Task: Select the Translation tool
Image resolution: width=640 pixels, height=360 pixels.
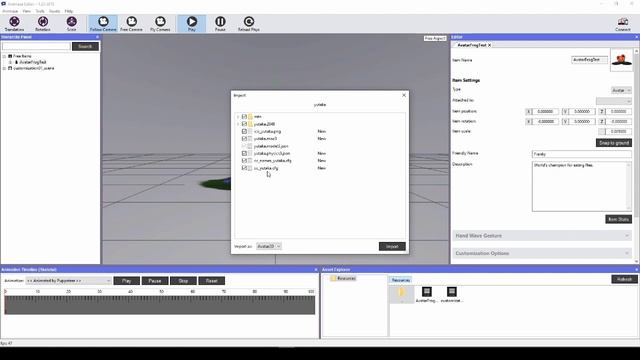Action: click(x=14, y=24)
